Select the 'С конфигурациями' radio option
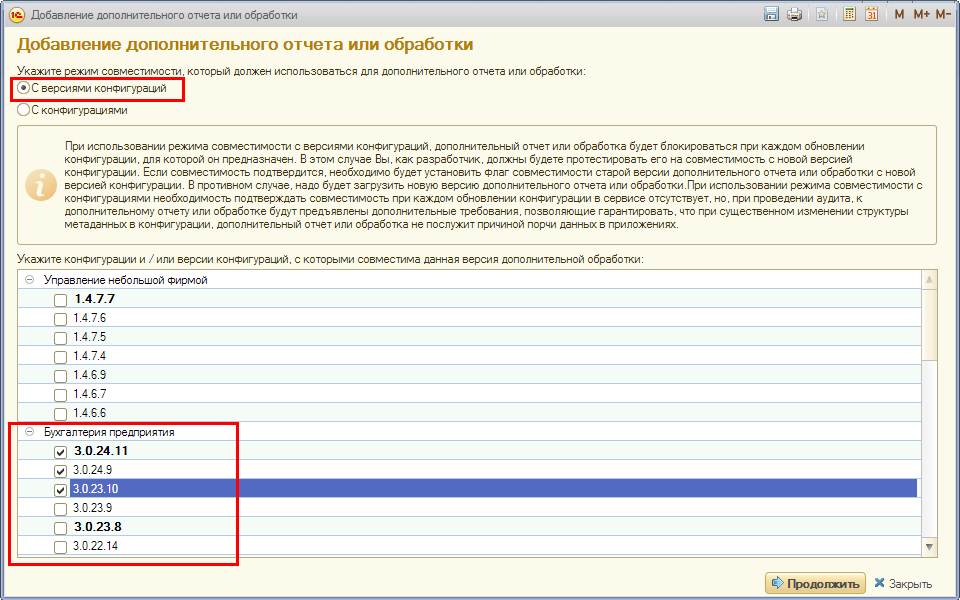This screenshot has width=960, height=600. pyautogui.click(x=24, y=110)
